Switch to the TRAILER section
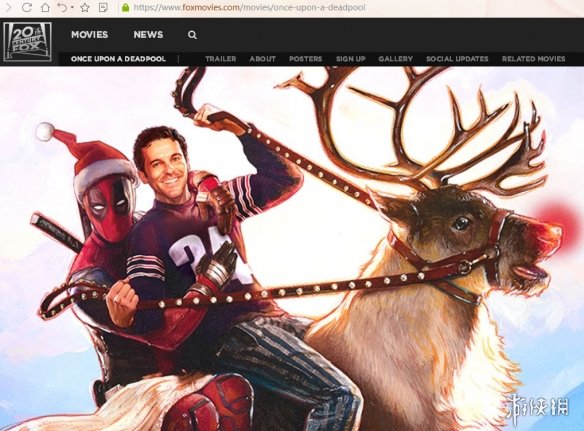This screenshot has height=431, width=584. tap(220, 59)
